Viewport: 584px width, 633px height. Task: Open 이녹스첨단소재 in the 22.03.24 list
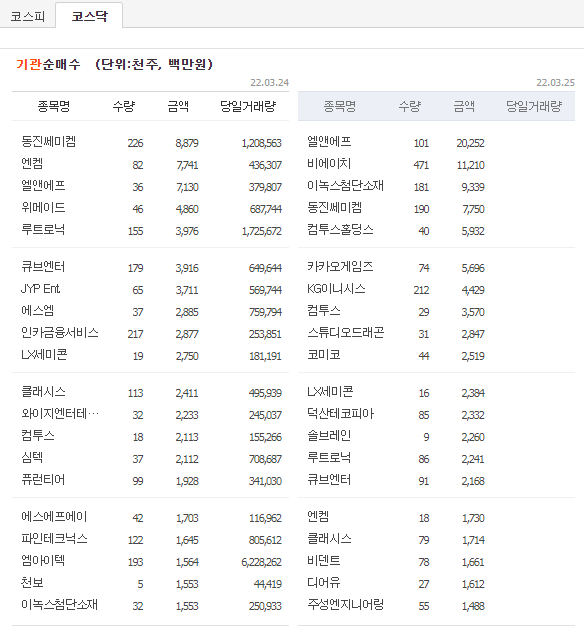click(59, 604)
